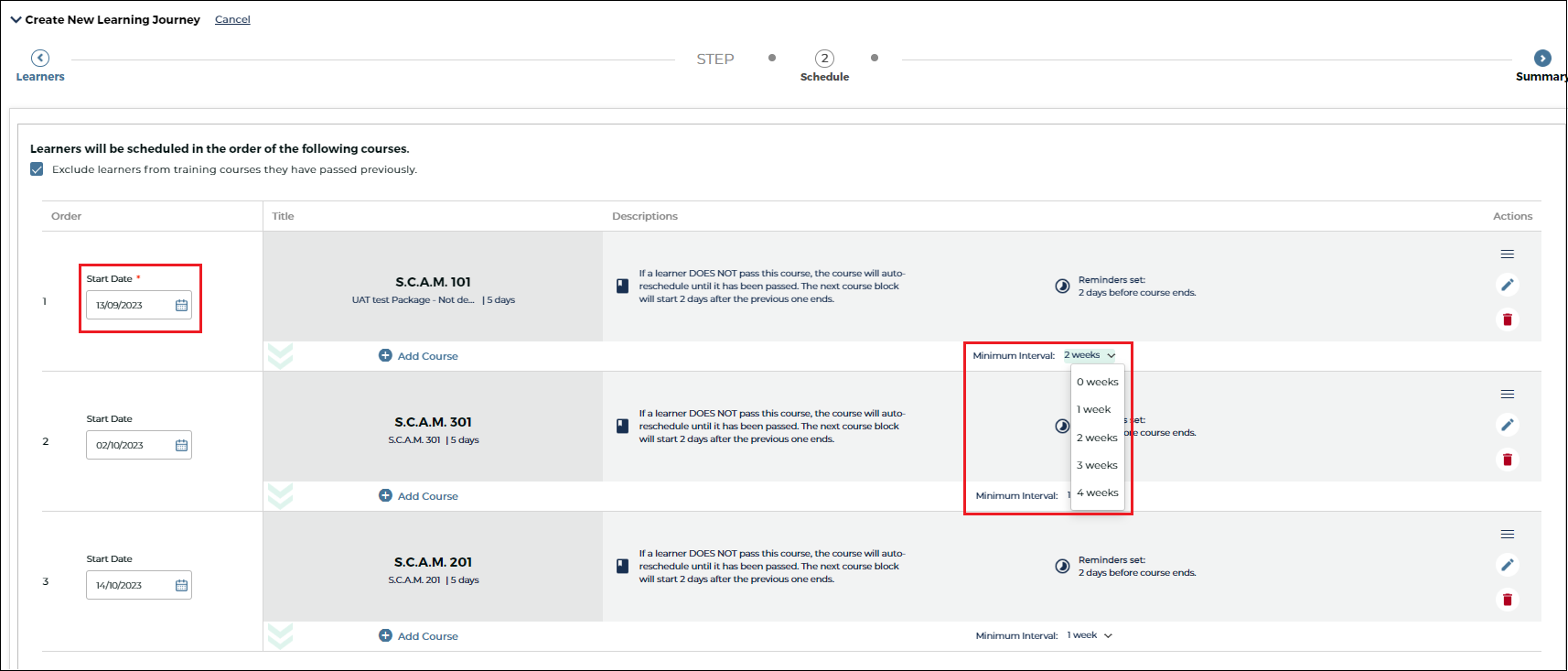
Task: Untick exclude previously passed learners checkbox
Action: pyautogui.click(x=37, y=169)
